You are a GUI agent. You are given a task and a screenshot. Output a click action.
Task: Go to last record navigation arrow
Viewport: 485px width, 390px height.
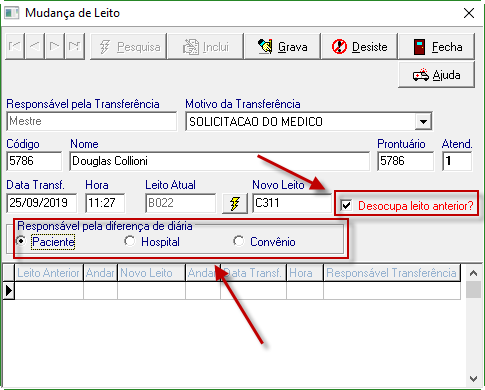(75, 46)
